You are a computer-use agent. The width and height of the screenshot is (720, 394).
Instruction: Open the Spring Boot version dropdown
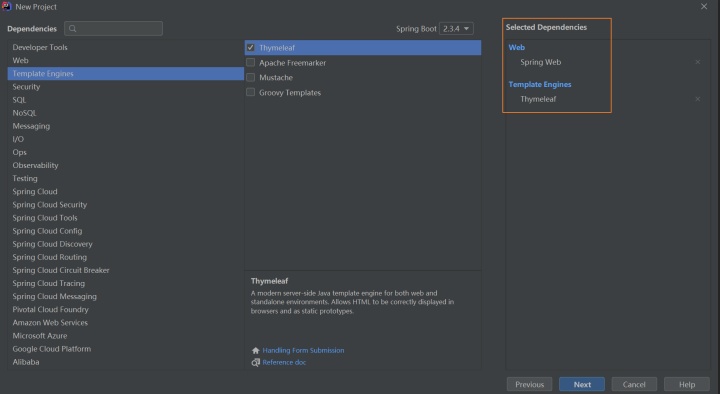(456, 28)
